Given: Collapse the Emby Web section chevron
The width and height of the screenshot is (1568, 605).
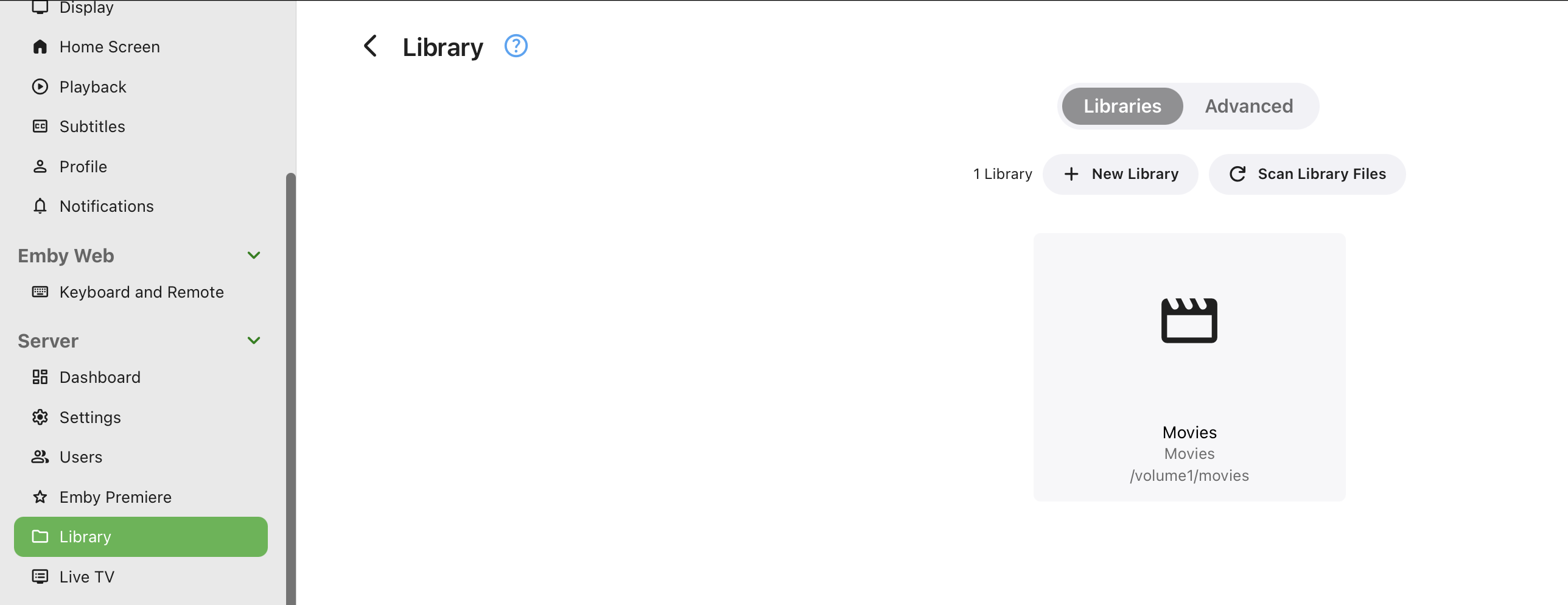Looking at the screenshot, I should [x=254, y=256].
